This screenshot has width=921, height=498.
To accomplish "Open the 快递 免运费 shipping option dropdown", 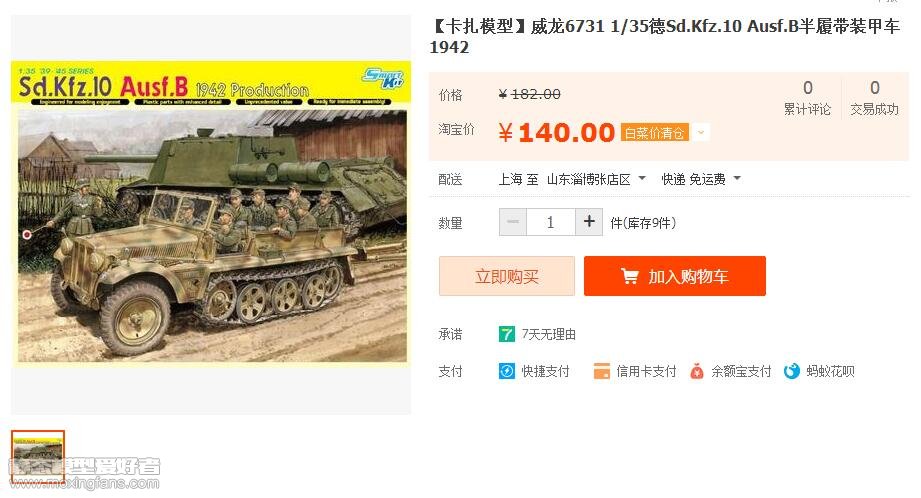I will [x=701, y=179].
